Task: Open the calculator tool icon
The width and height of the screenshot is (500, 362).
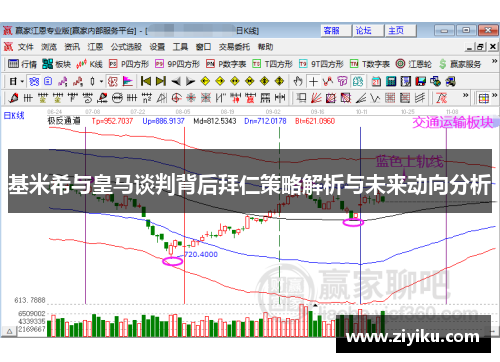Action: [x=391, y=81]
